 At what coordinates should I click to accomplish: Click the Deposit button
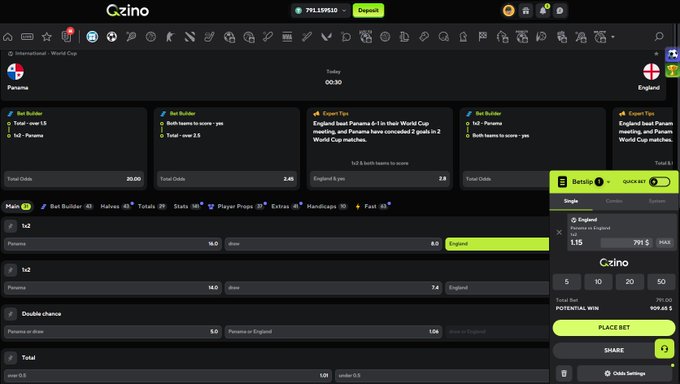point(368,10)
